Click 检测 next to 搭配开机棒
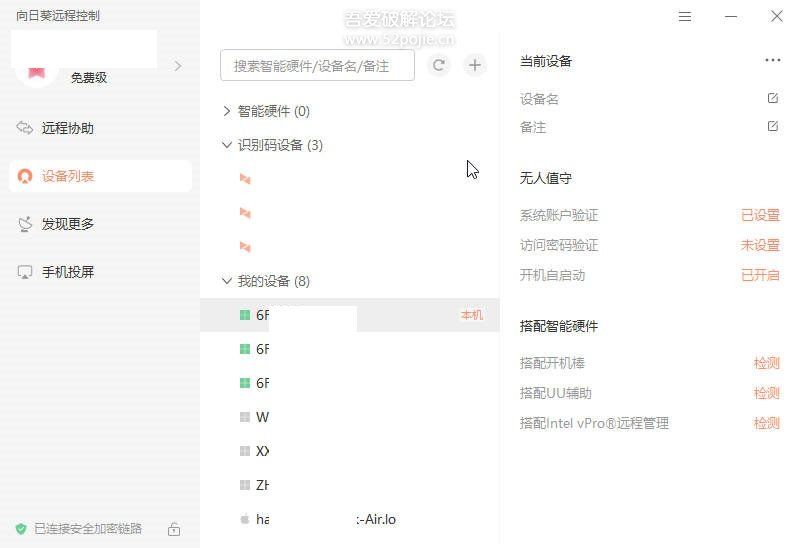Image resolution: width=800 pixels, height=548 pixels. click(x=767, y=363)
